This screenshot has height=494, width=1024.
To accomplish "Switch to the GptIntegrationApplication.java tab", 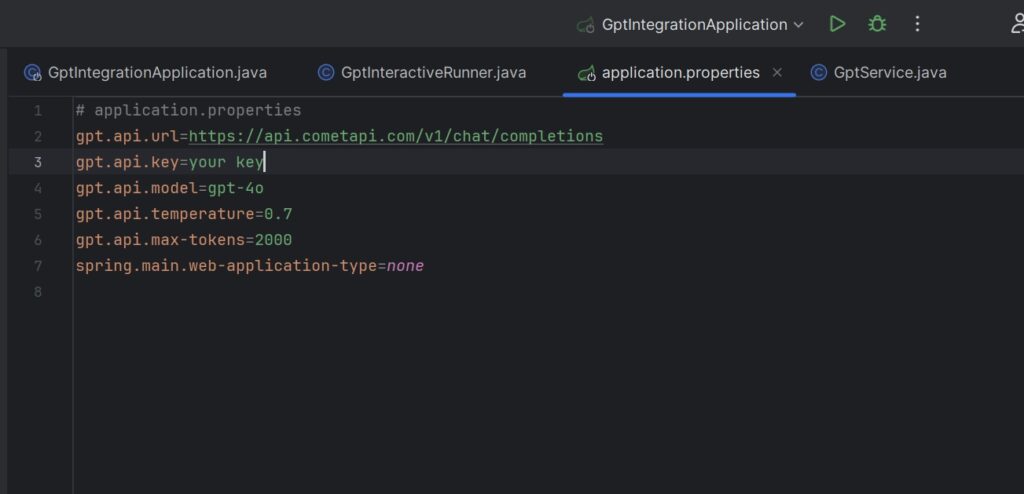I will coord(157,72).
